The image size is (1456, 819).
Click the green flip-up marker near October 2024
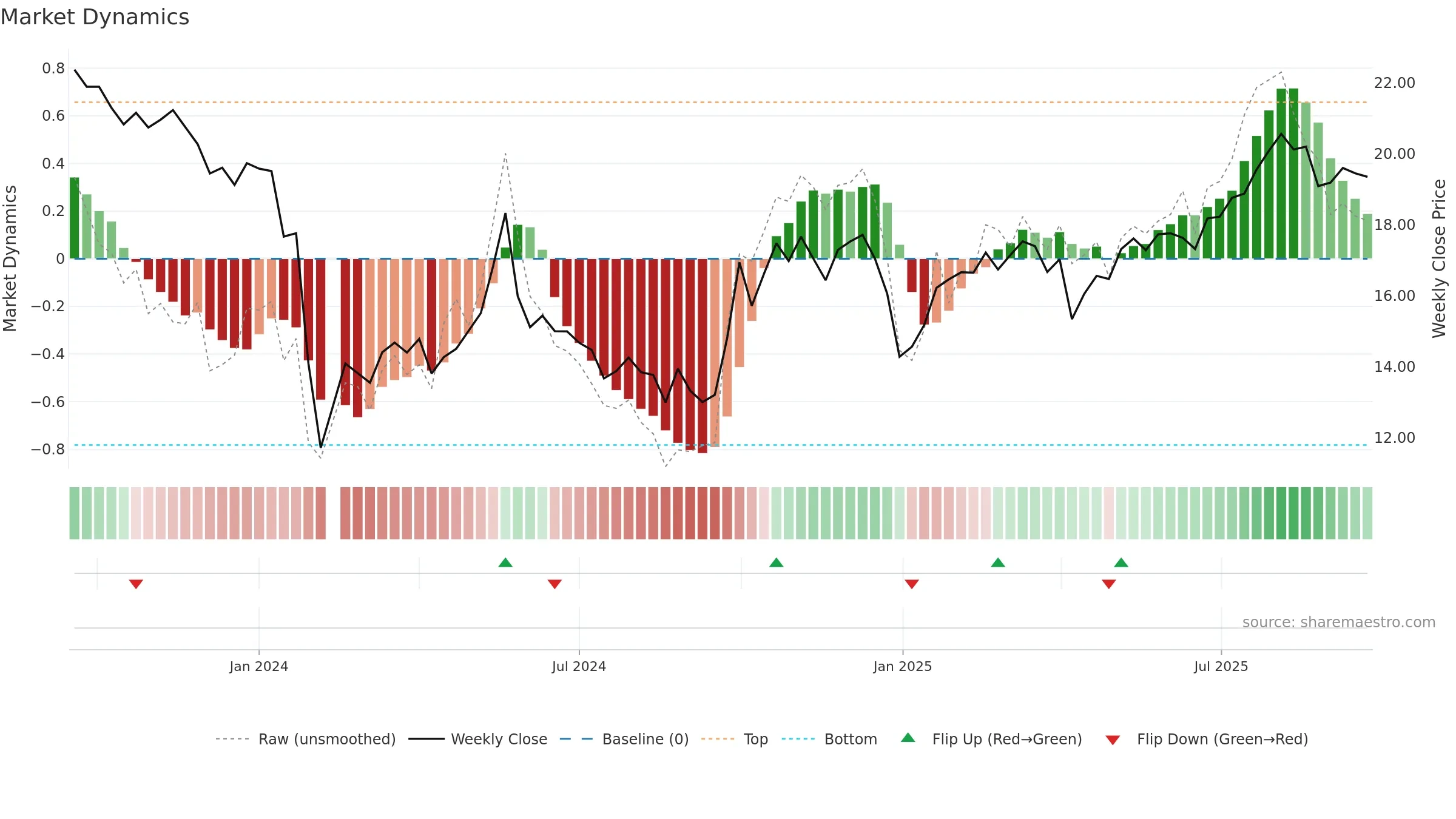(777, 562)
